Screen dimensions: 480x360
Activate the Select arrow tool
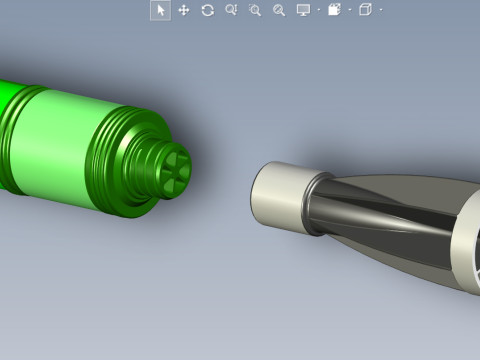pos(161,10)
